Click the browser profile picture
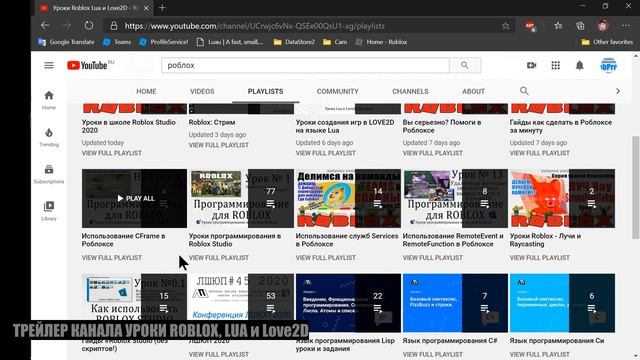Viewport: 640px width, 360px height. click(x=603, y=26)
